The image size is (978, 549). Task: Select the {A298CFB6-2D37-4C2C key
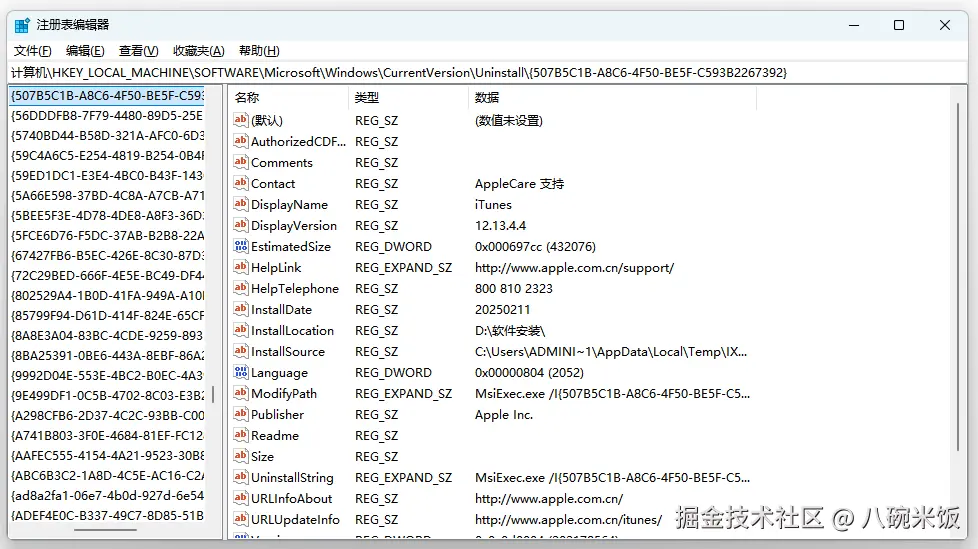tap(107, 415)
